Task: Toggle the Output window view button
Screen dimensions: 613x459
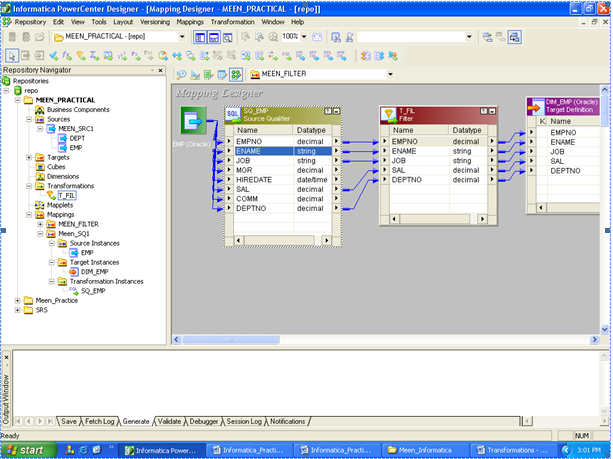Action: click(214, 37)
